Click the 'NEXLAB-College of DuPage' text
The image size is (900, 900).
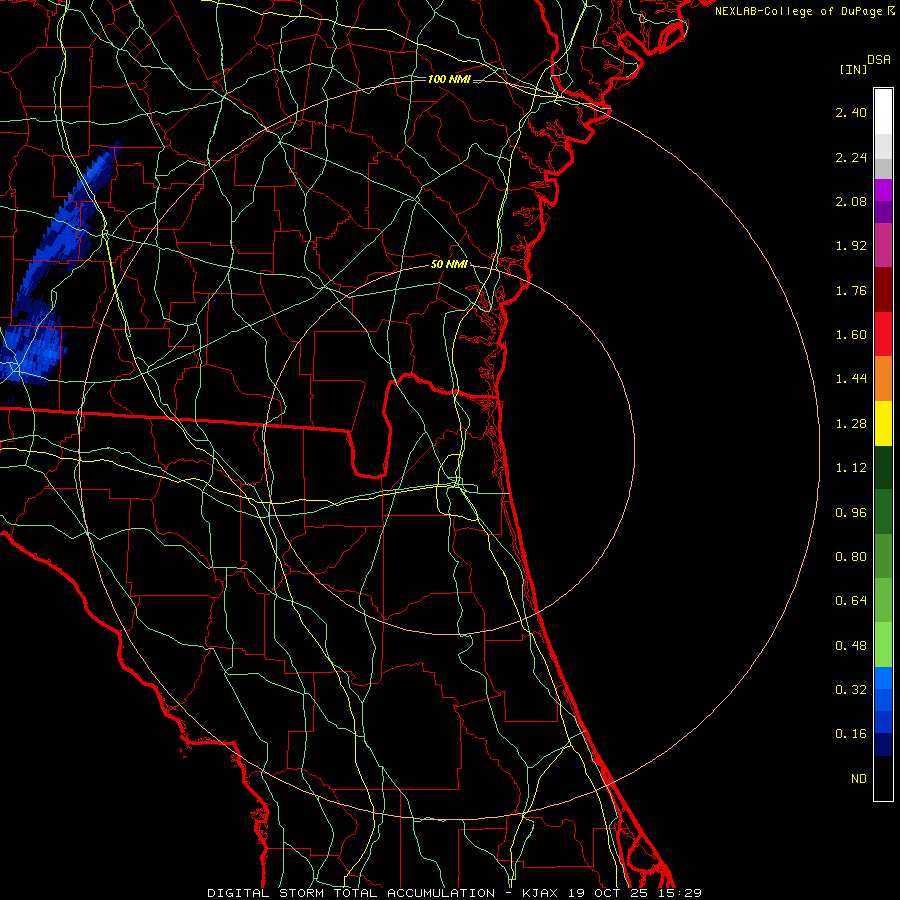click(798, 11)
